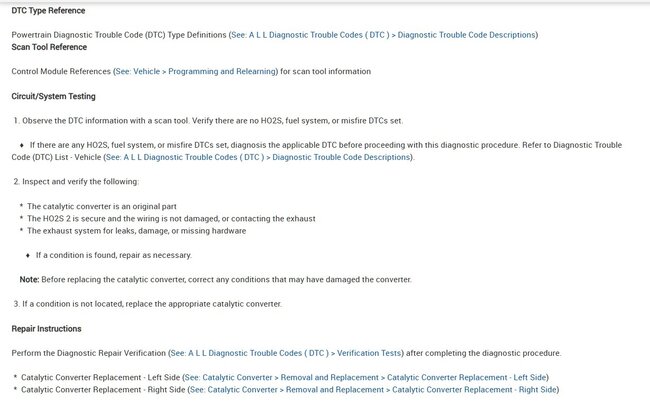The height and width of the screenshot is (404, 650).
Task: Click the DTC Type Reference heading
Action: 47,10
